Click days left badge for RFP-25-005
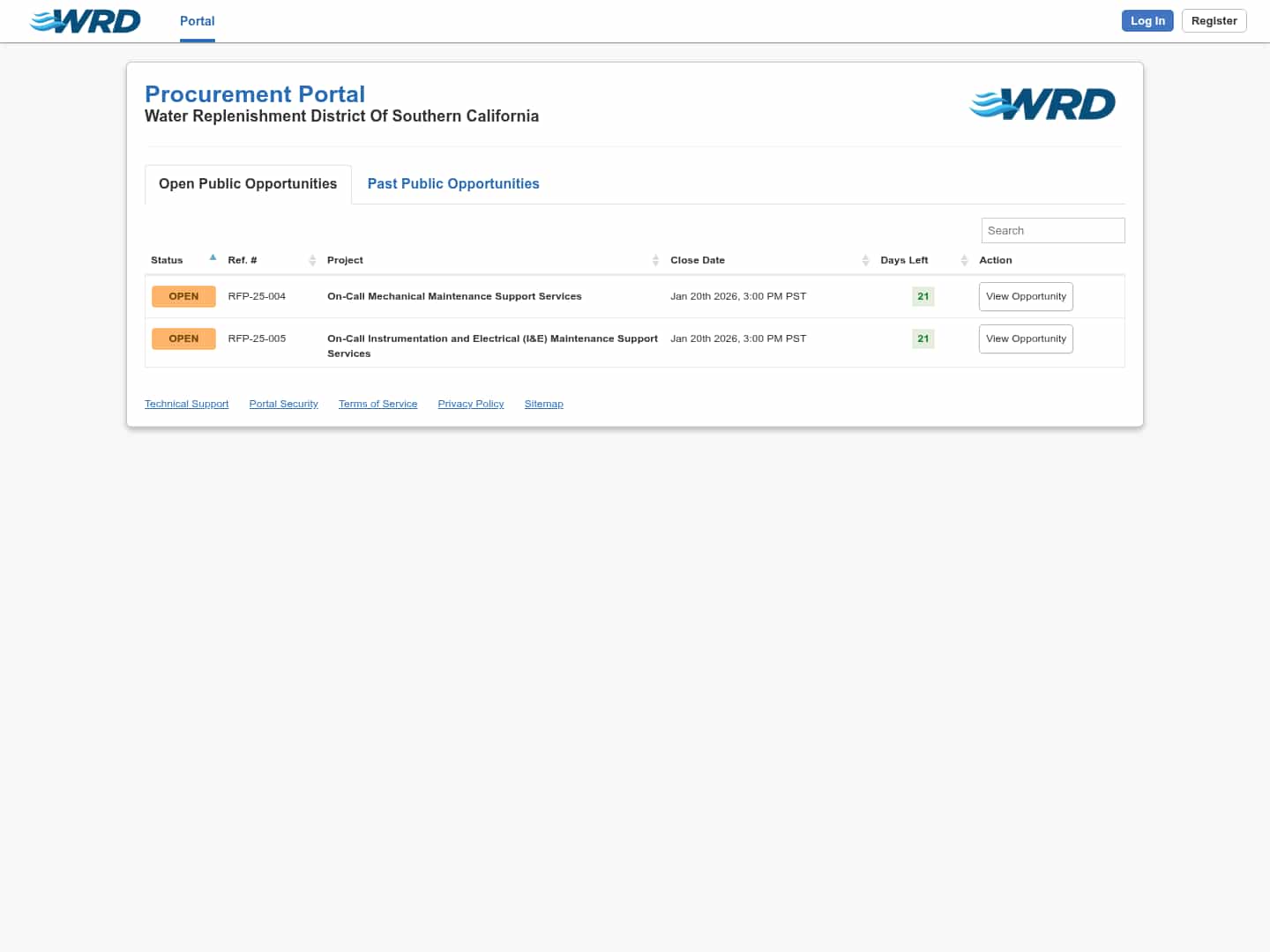 (x=923, y=339)
